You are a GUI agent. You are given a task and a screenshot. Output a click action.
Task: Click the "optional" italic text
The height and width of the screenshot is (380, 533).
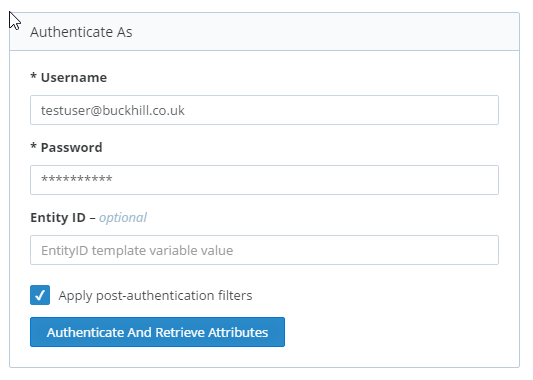pyautogui.click(x=123, y=218)
